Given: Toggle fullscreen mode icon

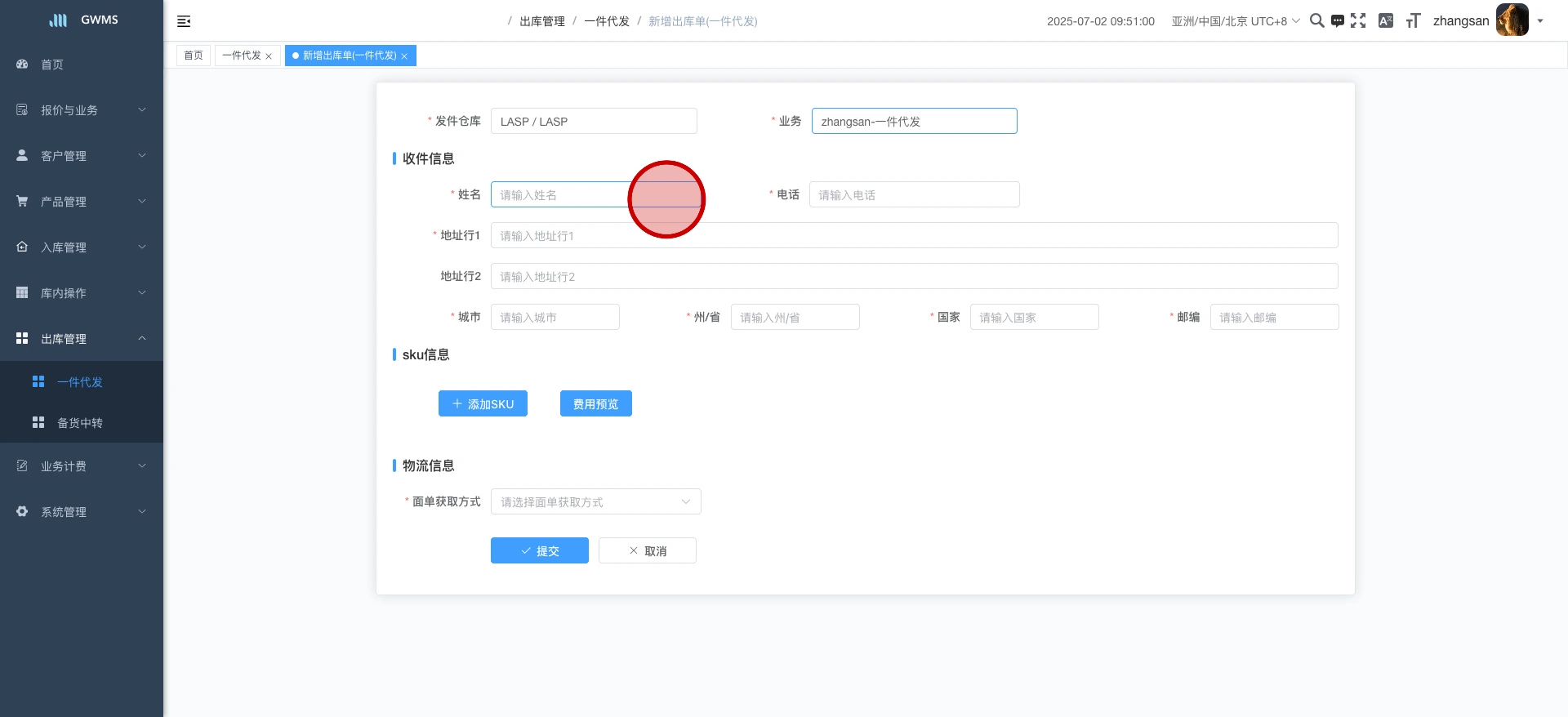Looking at the screenshot, I should coord(1358,21).
